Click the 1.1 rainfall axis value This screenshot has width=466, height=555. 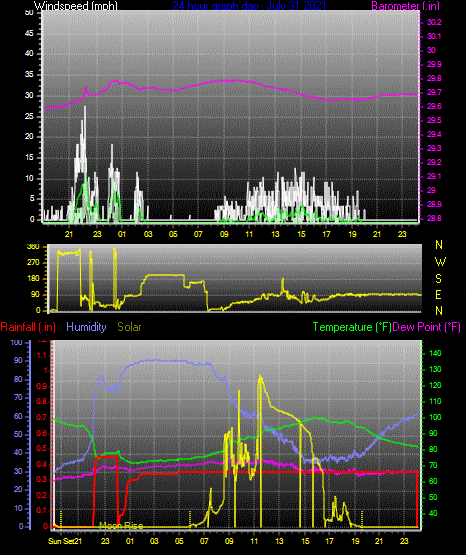point(42,355)
